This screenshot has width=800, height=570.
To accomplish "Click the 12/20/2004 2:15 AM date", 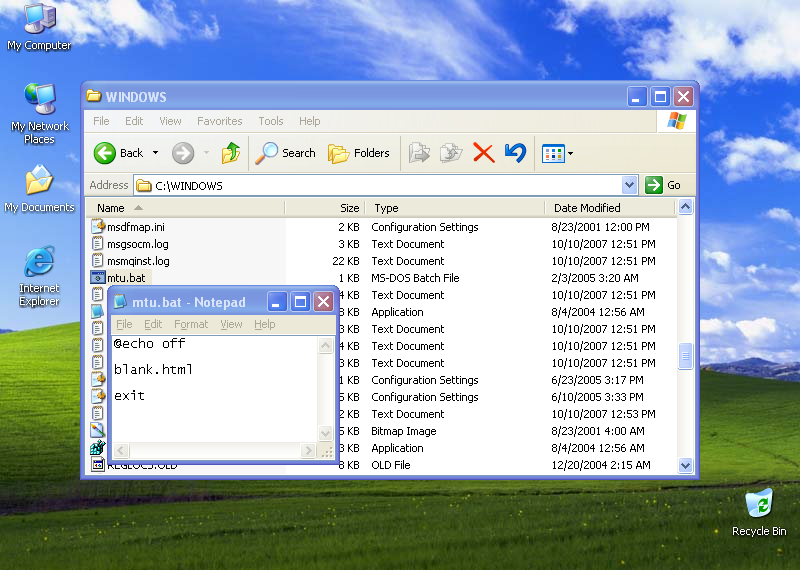I will 601,465.
